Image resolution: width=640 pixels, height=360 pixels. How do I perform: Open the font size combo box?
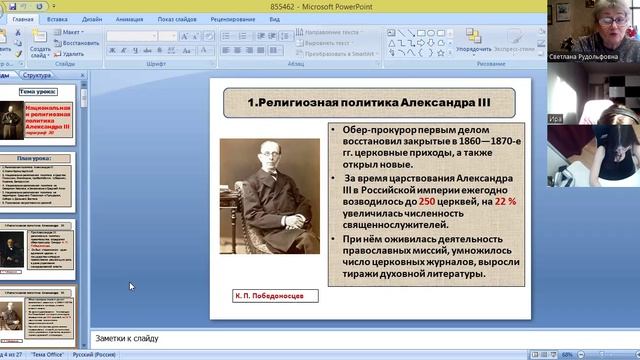click(167, 36)
